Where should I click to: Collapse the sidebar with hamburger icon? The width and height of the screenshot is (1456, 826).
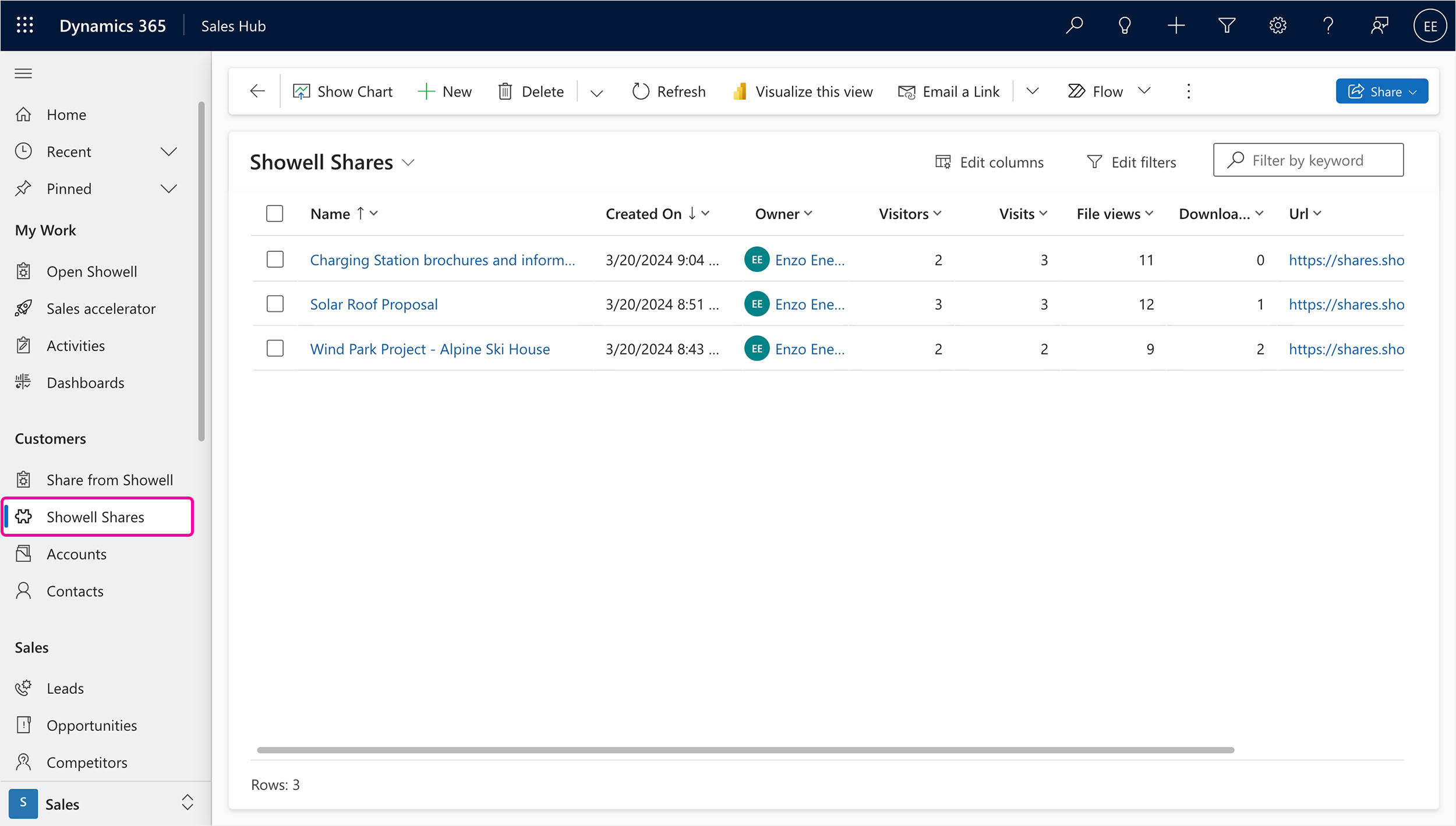click(23, 73)
